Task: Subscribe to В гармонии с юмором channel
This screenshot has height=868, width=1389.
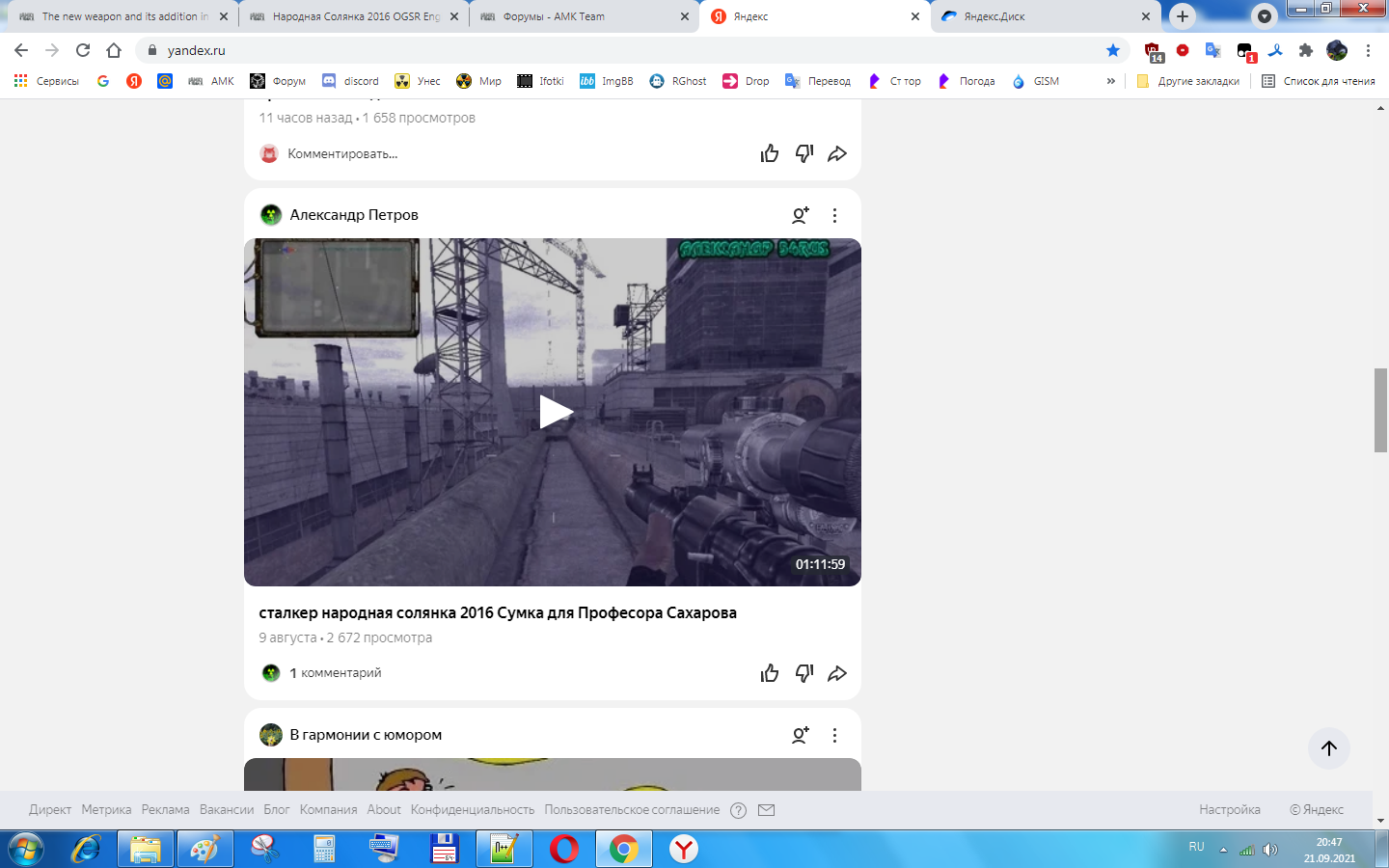Action: pos(800,735)
